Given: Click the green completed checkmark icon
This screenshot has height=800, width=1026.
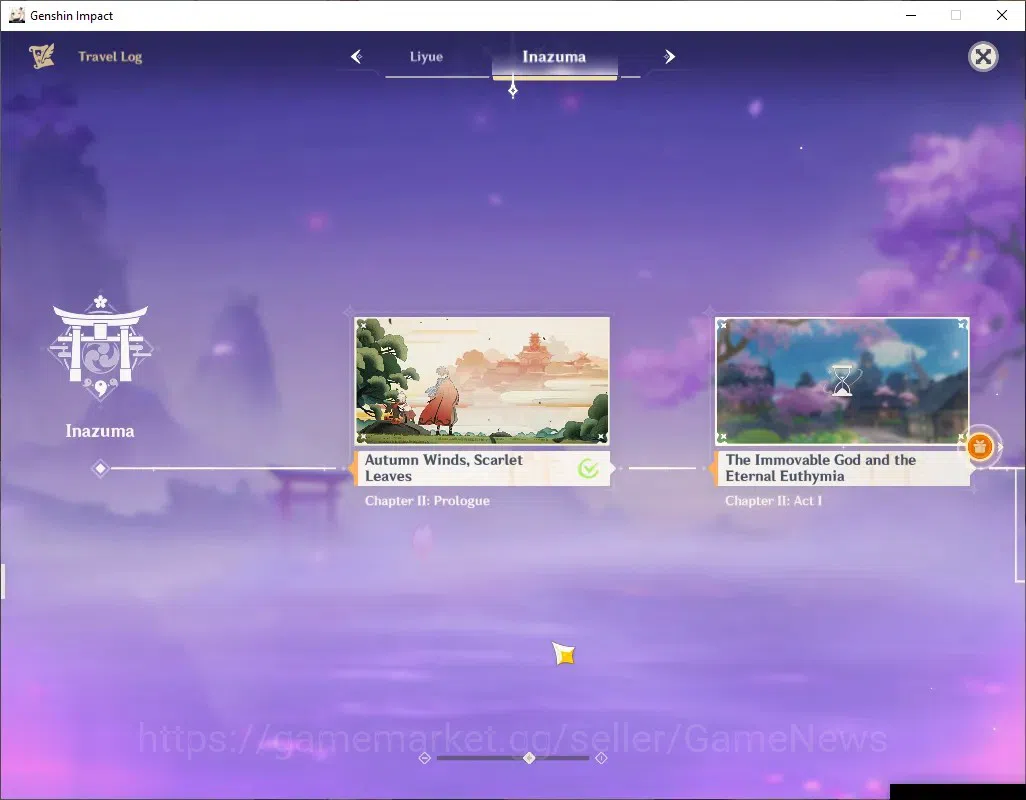Looking at the screenshot, I should 588,468.
